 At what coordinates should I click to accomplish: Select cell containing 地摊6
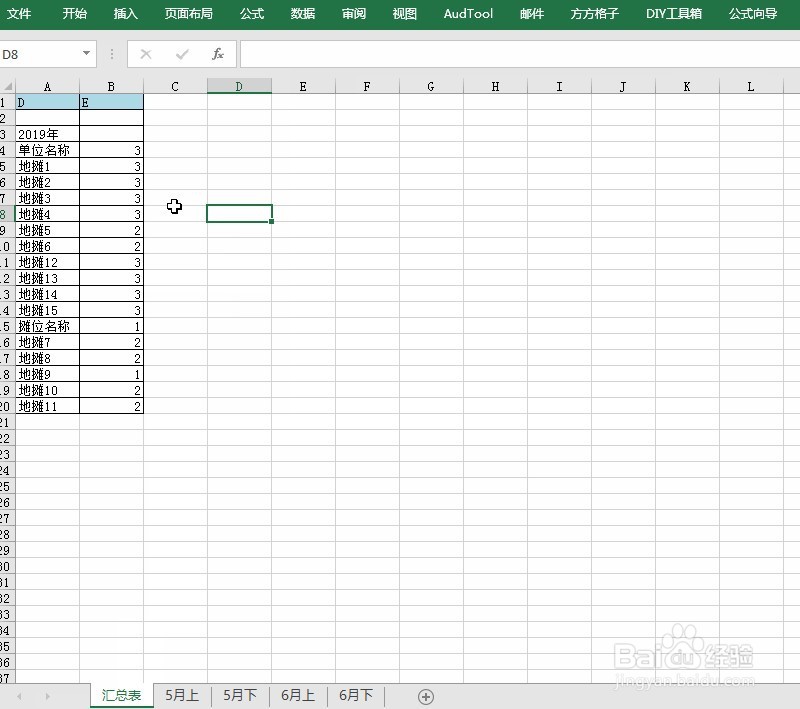coord(47,246)
